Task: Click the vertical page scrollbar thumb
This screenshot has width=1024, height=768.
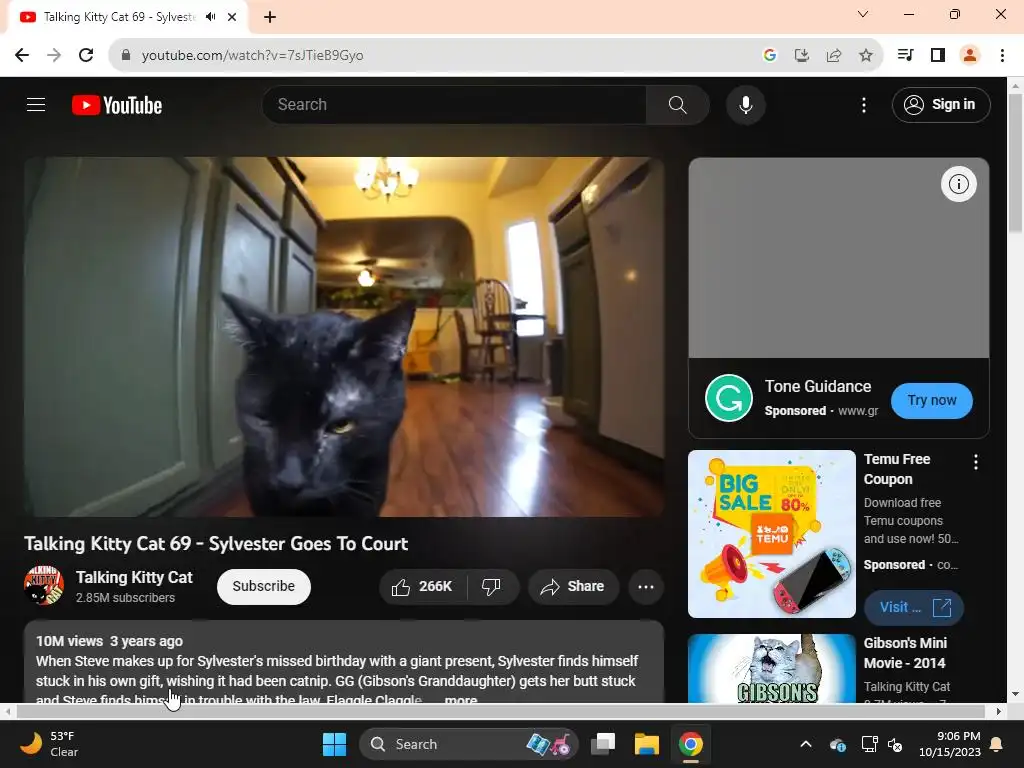Action: 1015,163
